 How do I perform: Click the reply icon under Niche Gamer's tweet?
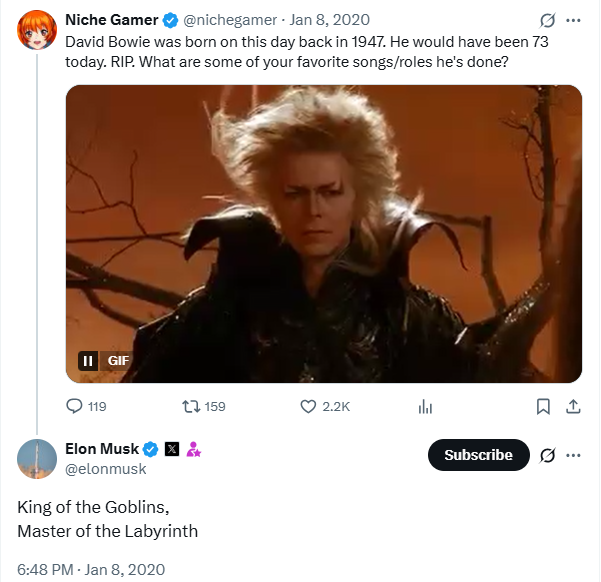pyautogui.click(x=75, y=406)
